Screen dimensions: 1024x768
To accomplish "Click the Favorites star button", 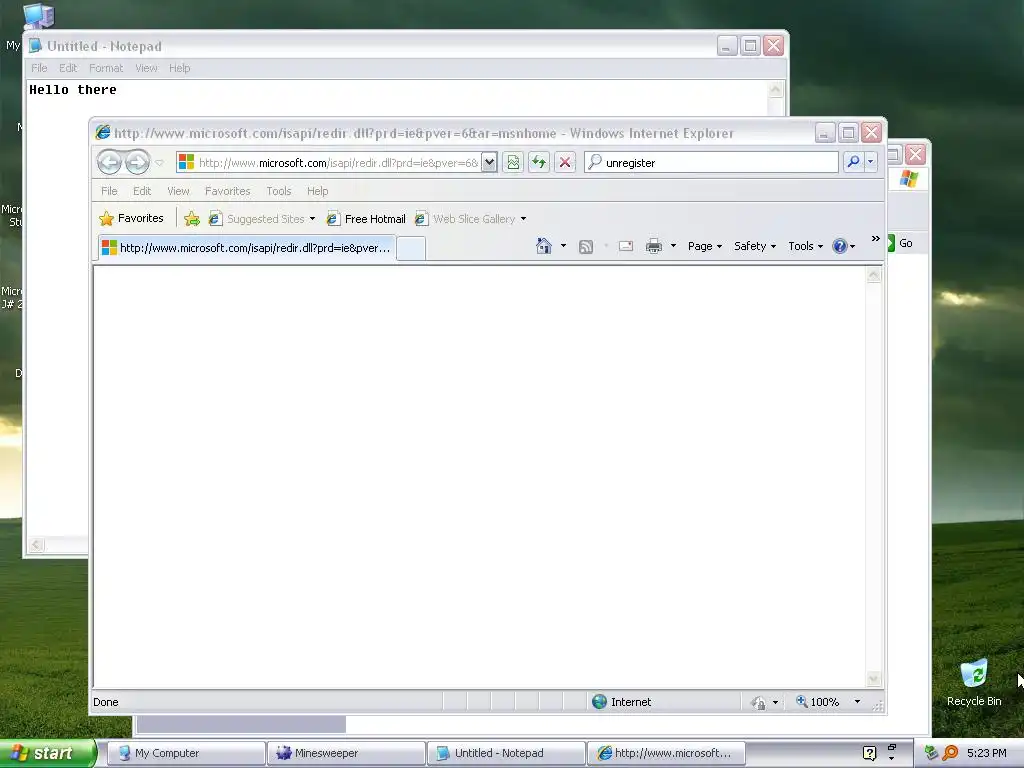I will [131, 218].
